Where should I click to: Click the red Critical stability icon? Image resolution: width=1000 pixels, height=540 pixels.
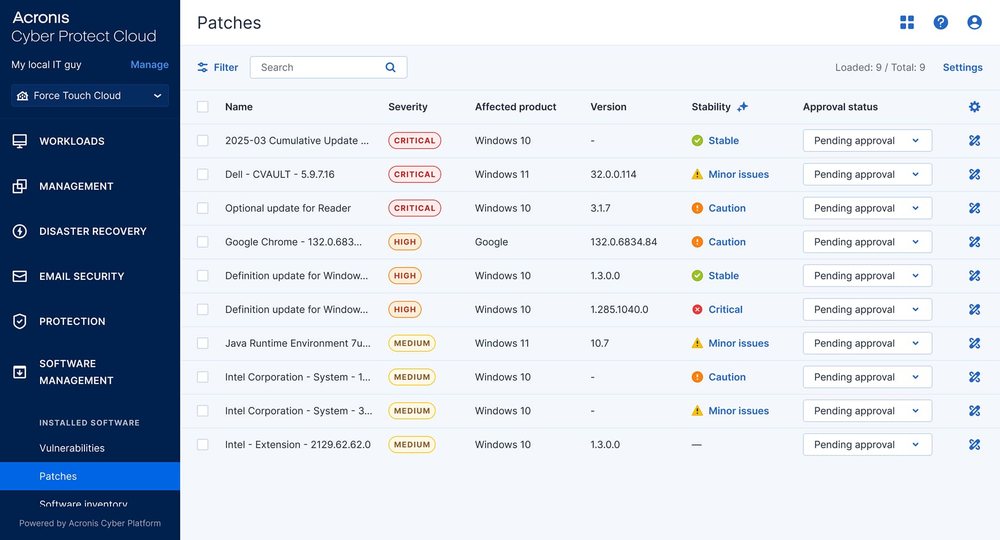697,310
